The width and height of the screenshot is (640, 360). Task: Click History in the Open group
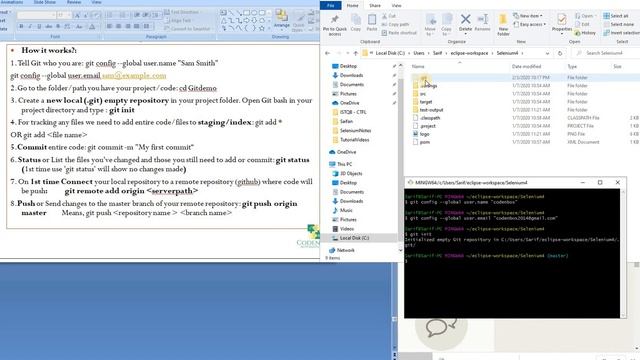tap(585, 32)
